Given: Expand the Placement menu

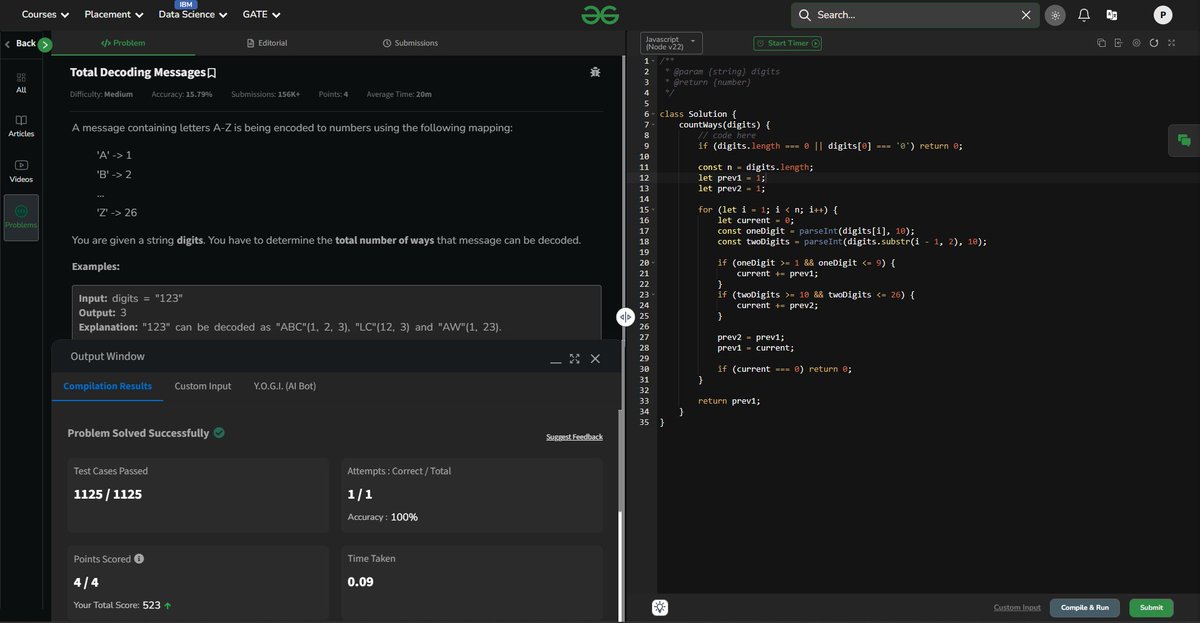Looking at the screenshot, I should [x=114, y=15].
